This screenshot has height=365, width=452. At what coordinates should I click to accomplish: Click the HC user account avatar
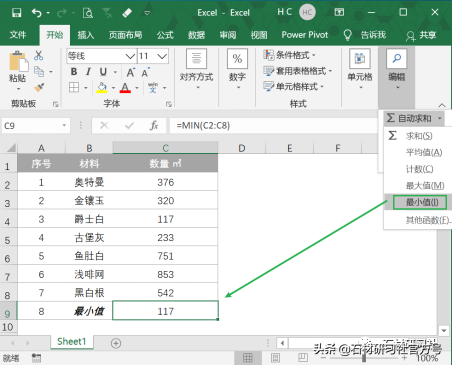pyautogui.click(x=307, y=13)
